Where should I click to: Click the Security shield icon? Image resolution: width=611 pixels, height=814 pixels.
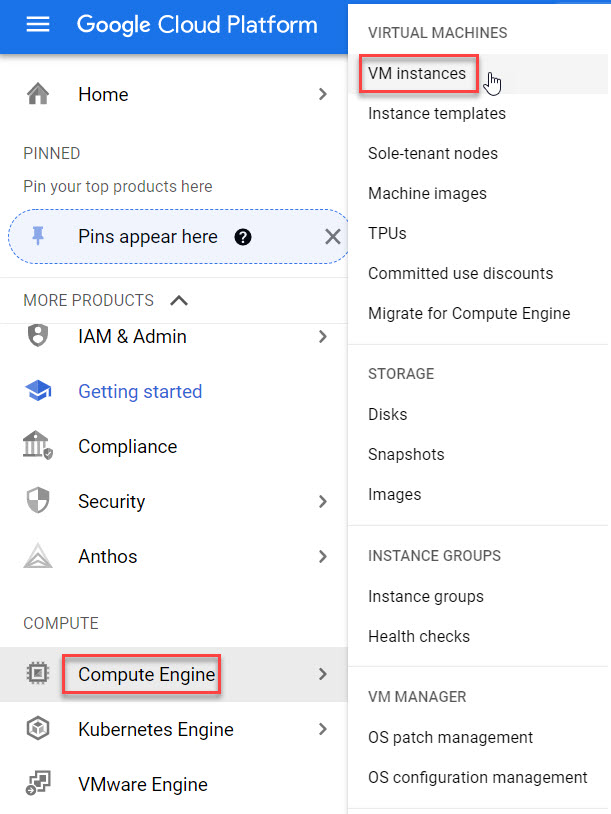tap(37, 501)
